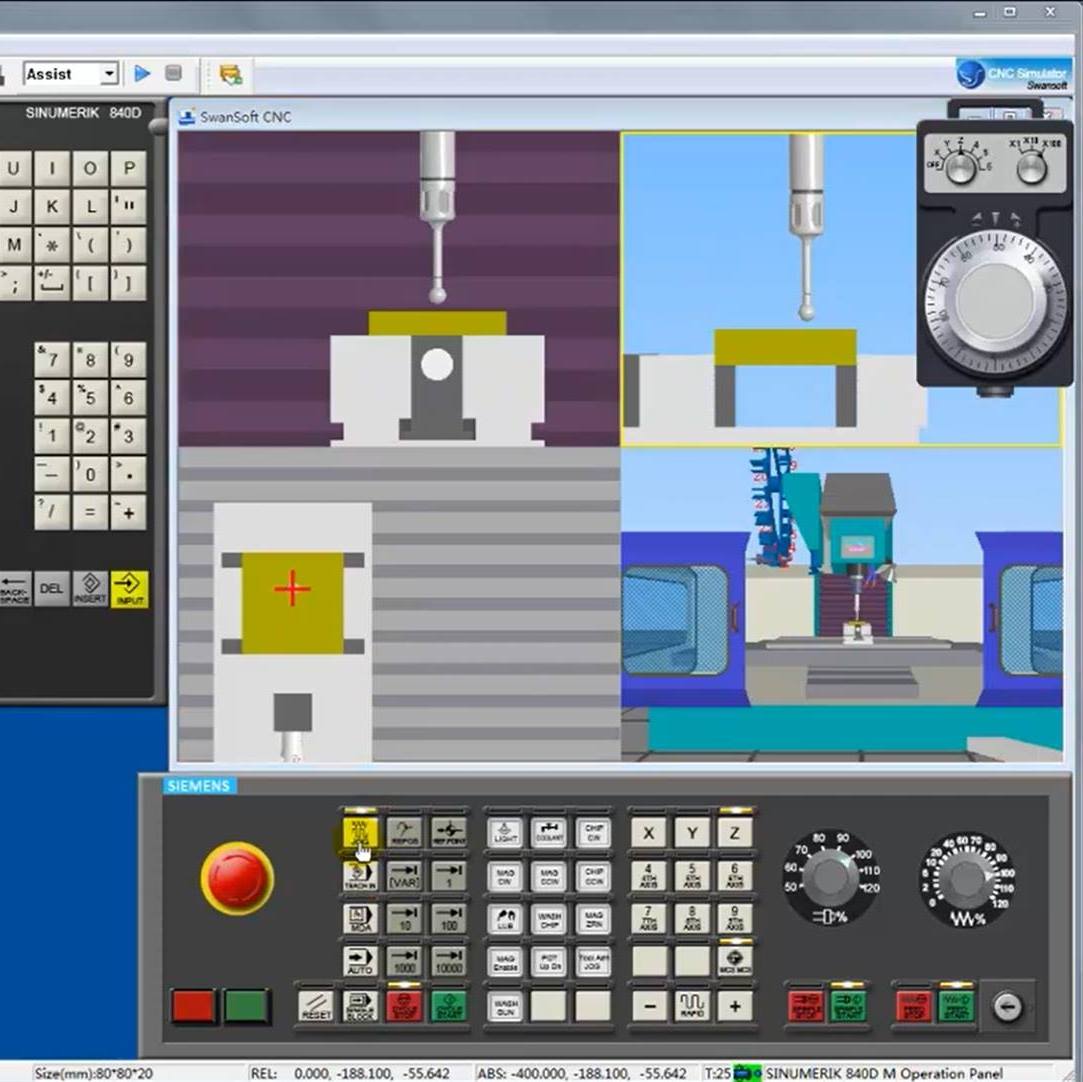Click the plus direction jog key
1083x1082 pixels.
tap(735, 1007)
